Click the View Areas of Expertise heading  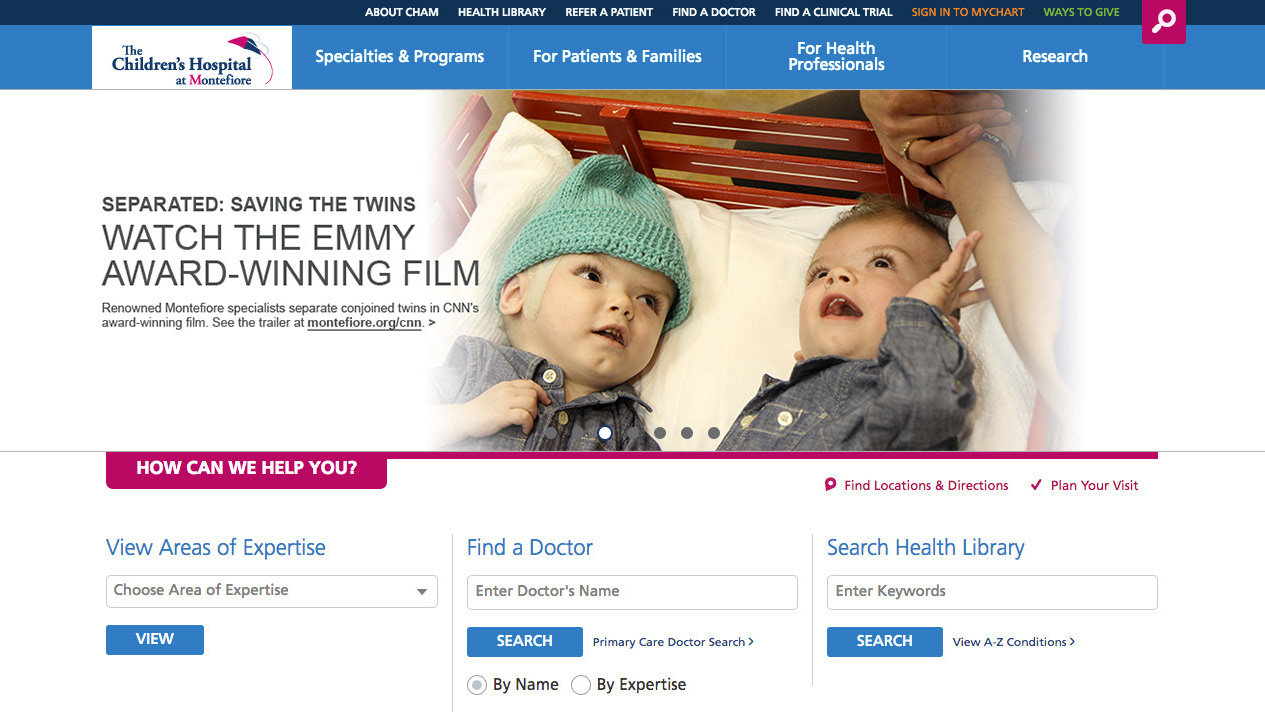pyautogui.click(x=216, y=548)
